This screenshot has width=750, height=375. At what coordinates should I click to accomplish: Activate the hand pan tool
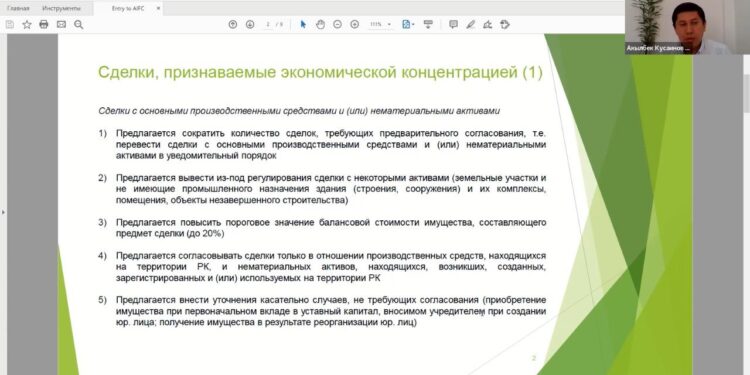pos(320,24)
